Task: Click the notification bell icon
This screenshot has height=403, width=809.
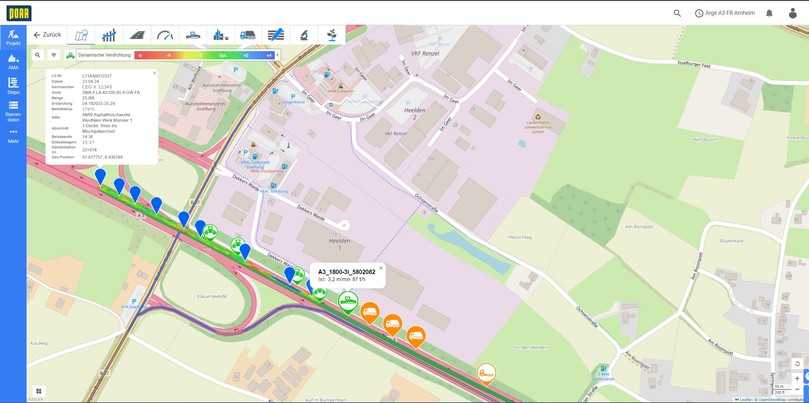Action: (x=769, y=13)
